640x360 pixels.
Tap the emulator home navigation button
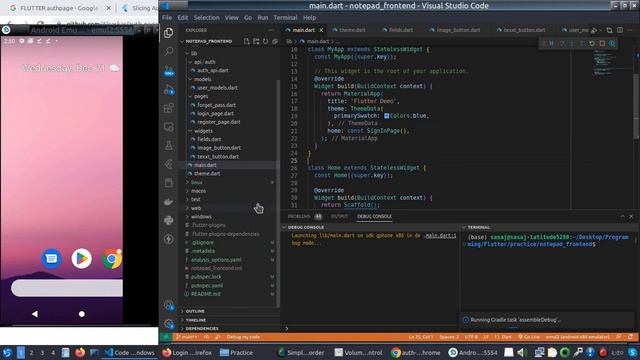pyautogui.click(x=82, y=314)
